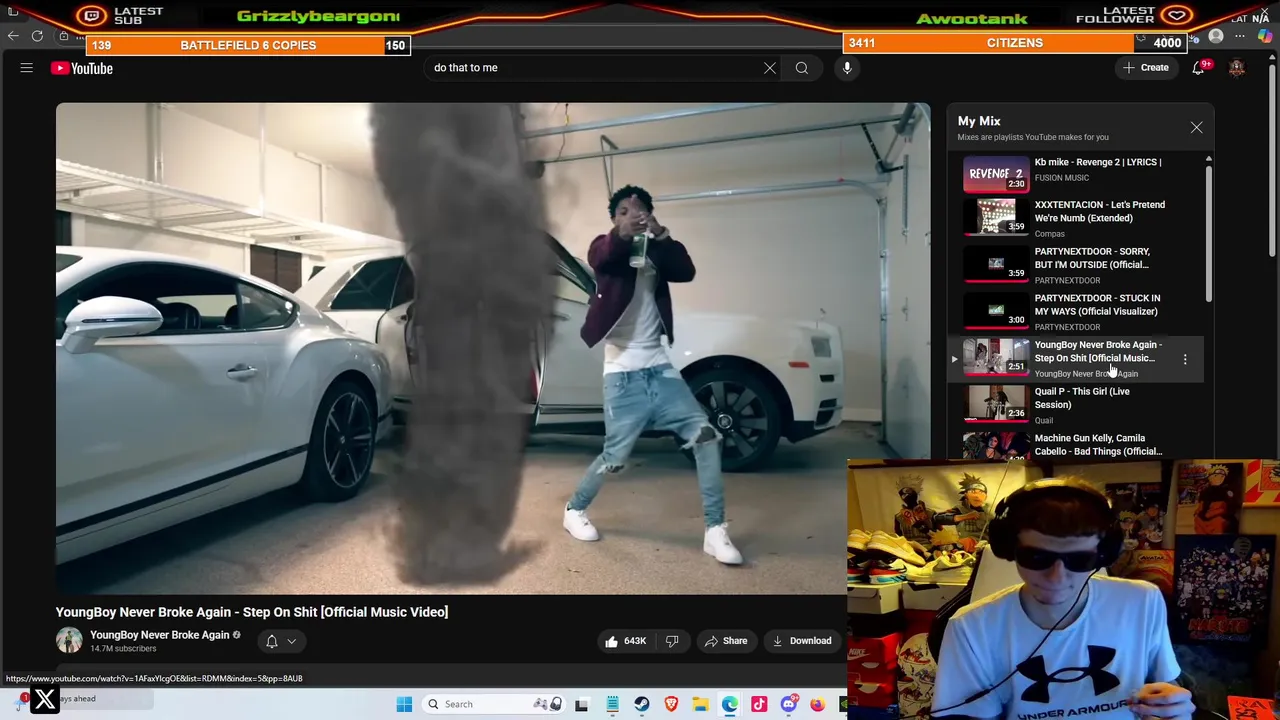Play 'Kb mike - Revenge 2' from the mix
This screenshot has height=720, width=1280.
click(x=1098, y=162)
